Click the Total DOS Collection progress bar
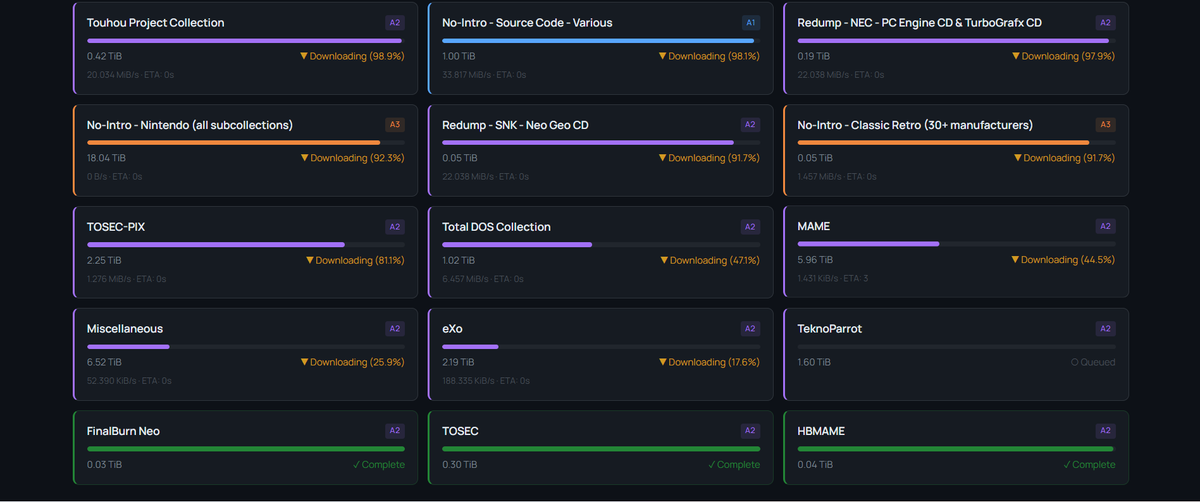 coord(601,245)
